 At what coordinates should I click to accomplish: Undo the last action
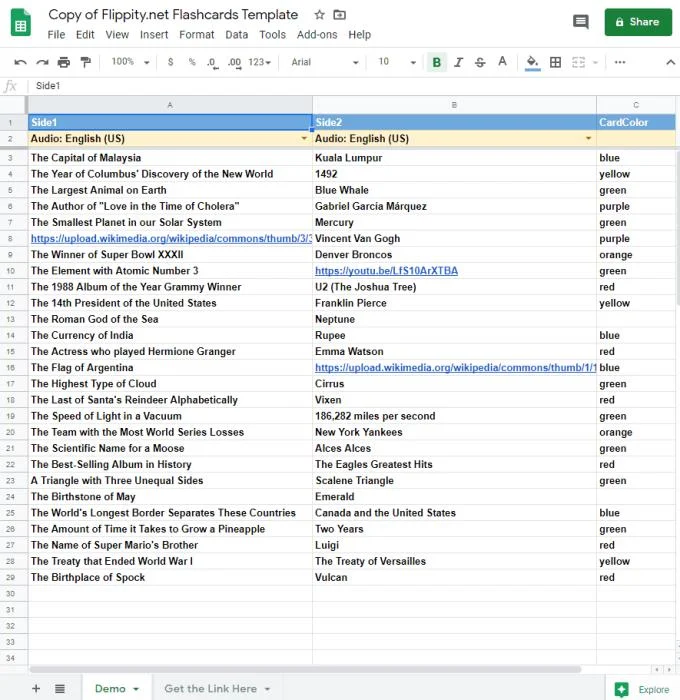(21, 62)
